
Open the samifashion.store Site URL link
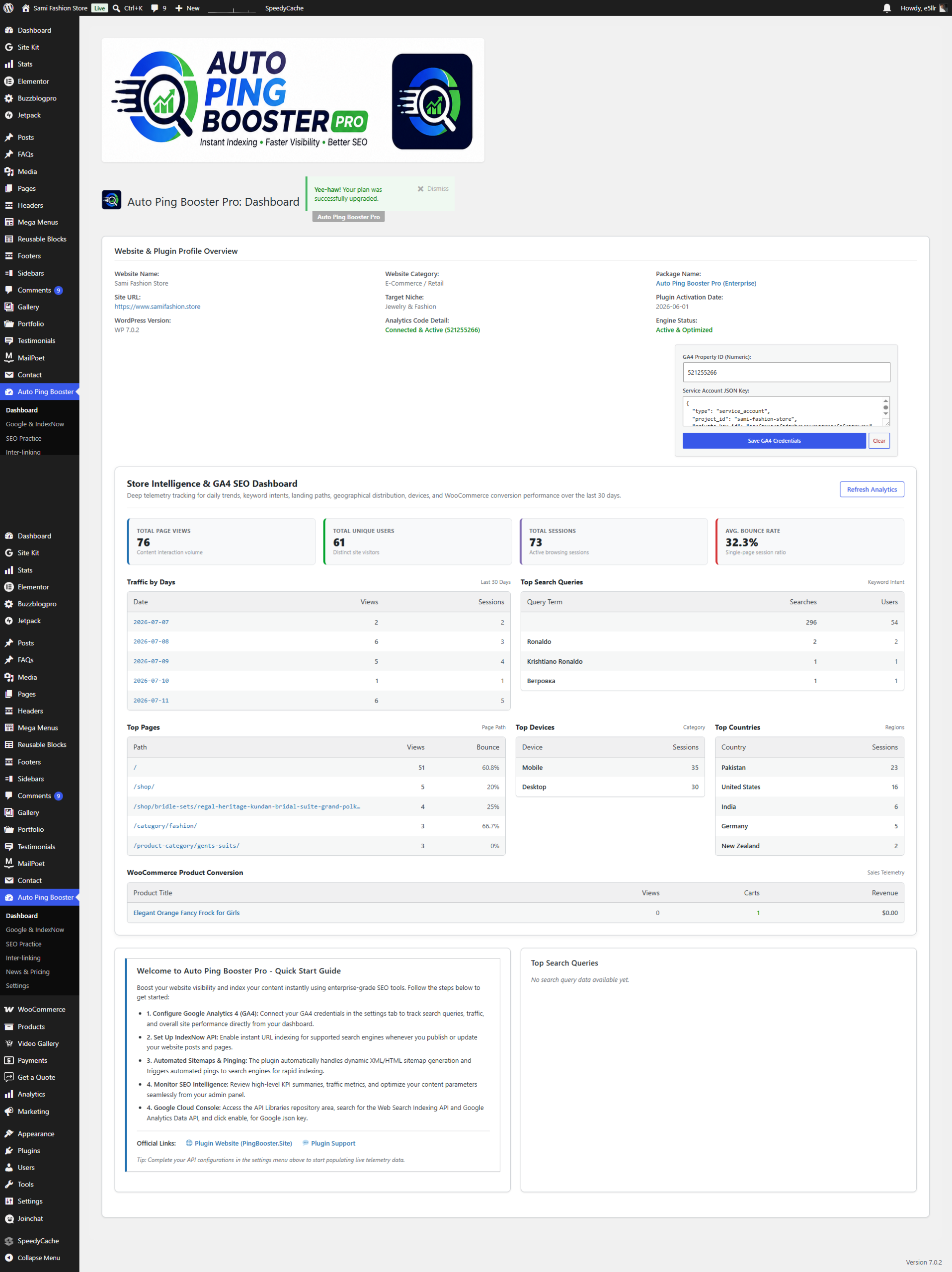click(x=158, y=307)
